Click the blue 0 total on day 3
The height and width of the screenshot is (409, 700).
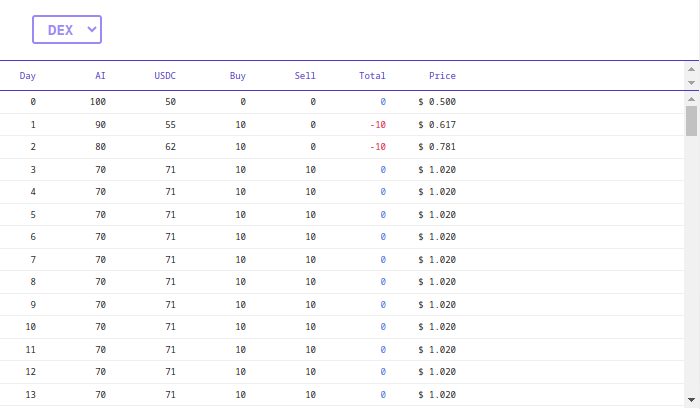click(383, 170)
